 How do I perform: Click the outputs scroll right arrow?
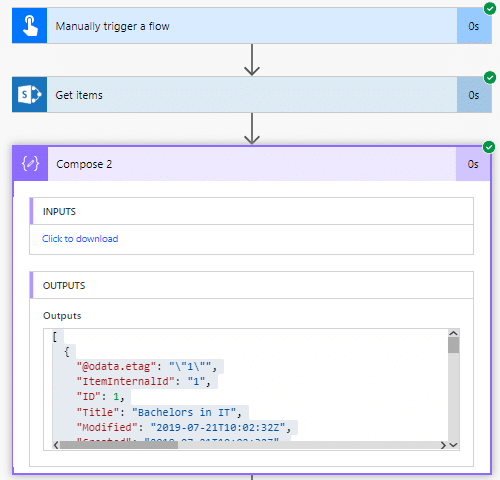(443, 445)
